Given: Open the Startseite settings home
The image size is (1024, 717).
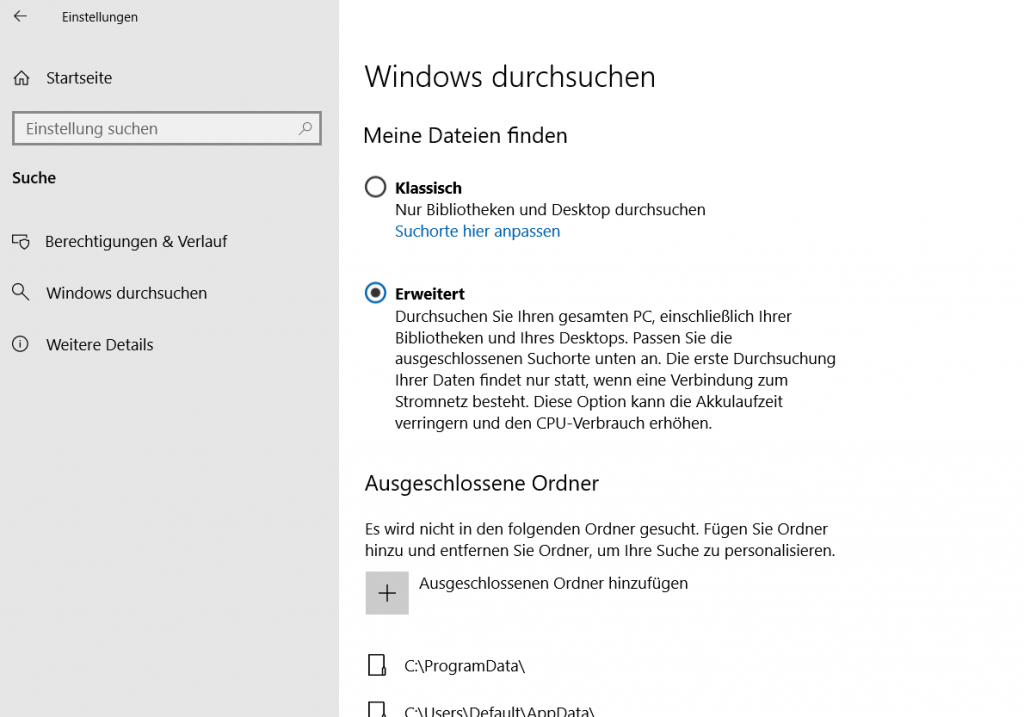Looking at the screenshot, I should [x=79, y=78].
